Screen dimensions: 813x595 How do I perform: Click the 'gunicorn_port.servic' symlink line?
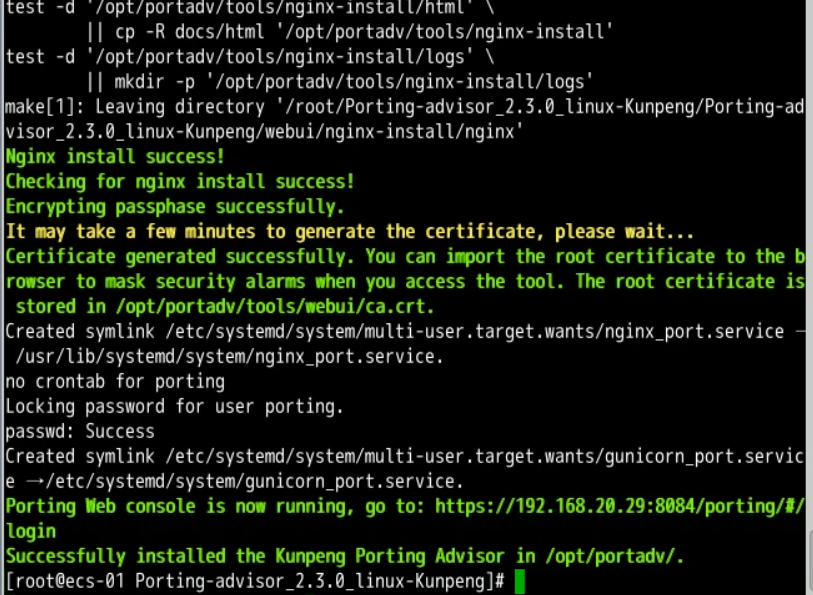(404, 457)
